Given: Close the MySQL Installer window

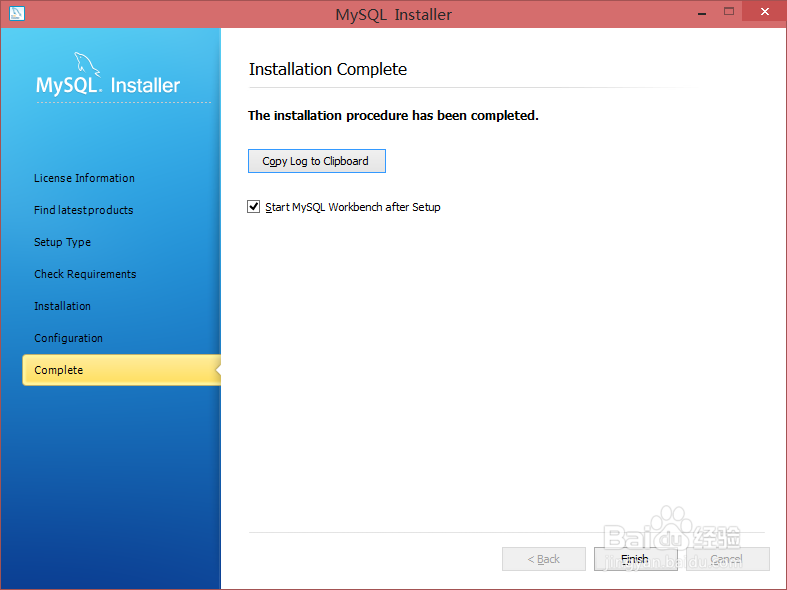Looking at the screenshot, I should [x=764, y=12].
